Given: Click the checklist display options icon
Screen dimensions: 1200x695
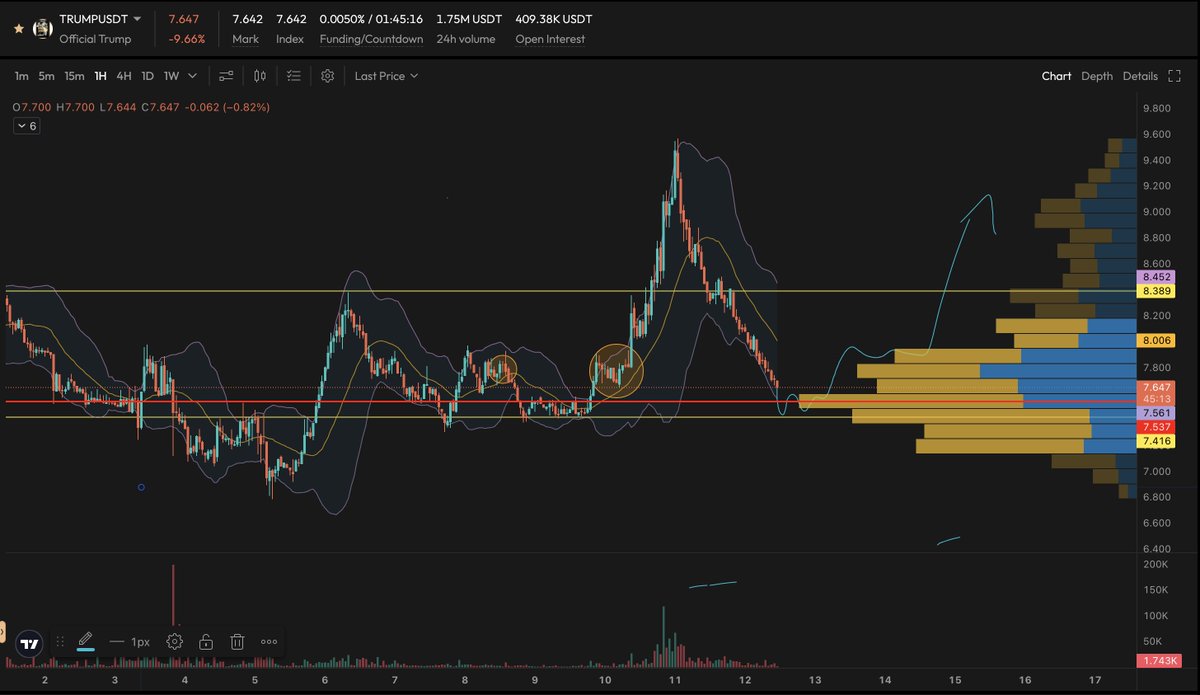Looking at the screenshot, I should (x=294, y=76).
